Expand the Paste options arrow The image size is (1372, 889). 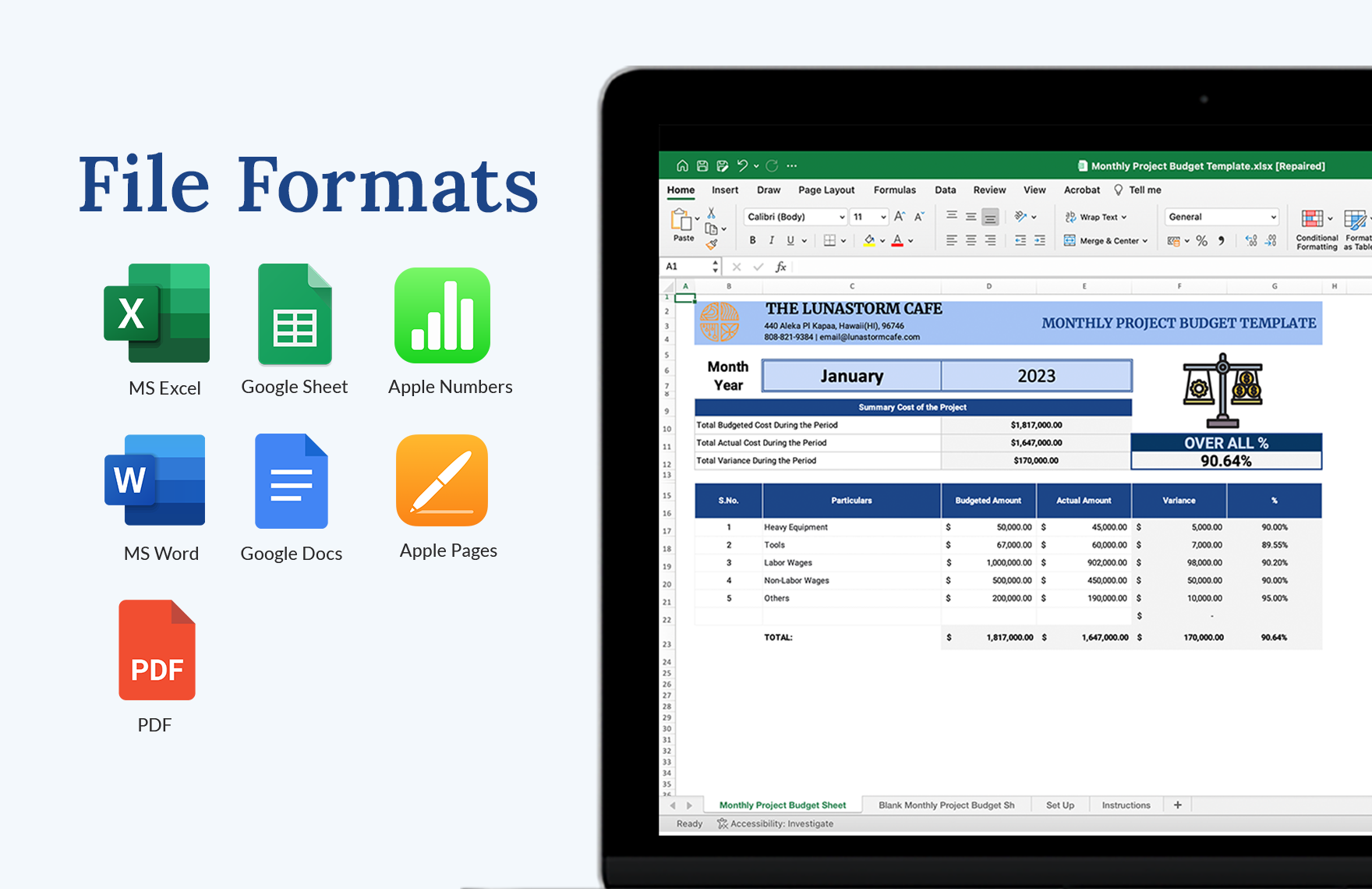(x=697, y=218)
